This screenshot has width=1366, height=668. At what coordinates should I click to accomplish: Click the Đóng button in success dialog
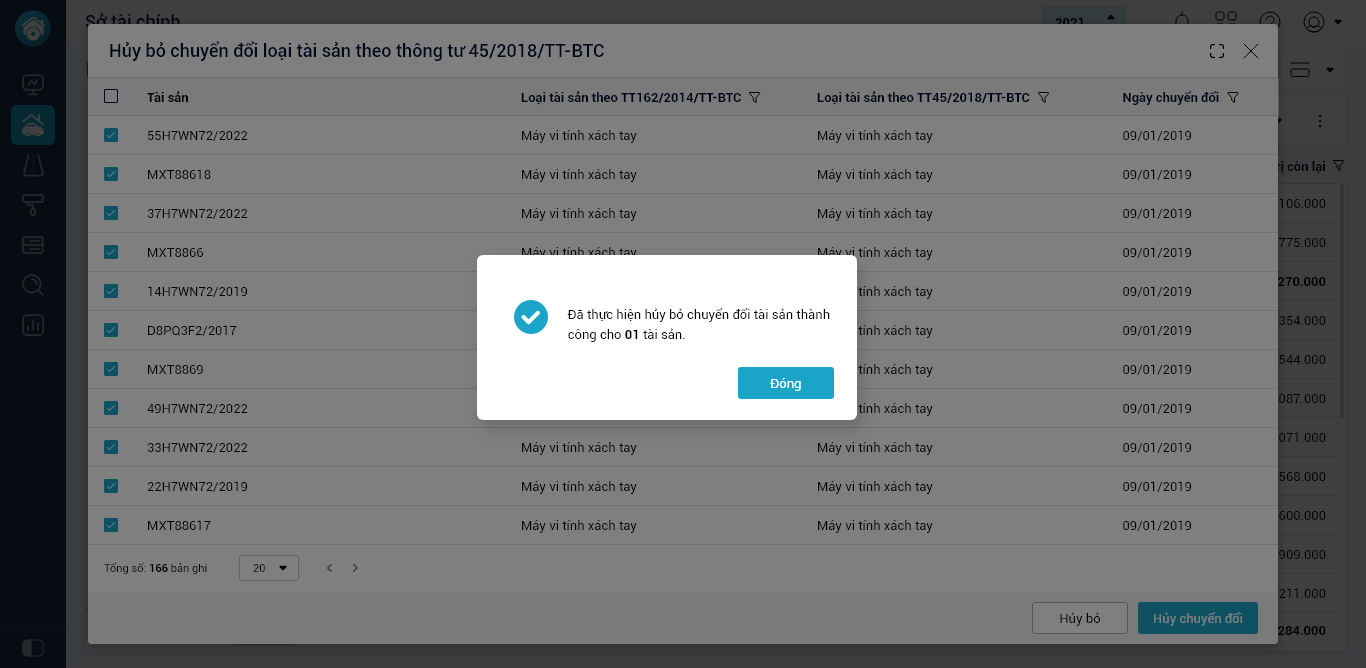point(785,383)
